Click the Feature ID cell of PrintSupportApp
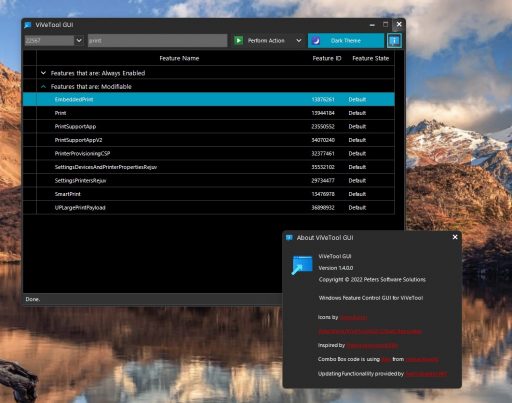 tap(323, 126)
